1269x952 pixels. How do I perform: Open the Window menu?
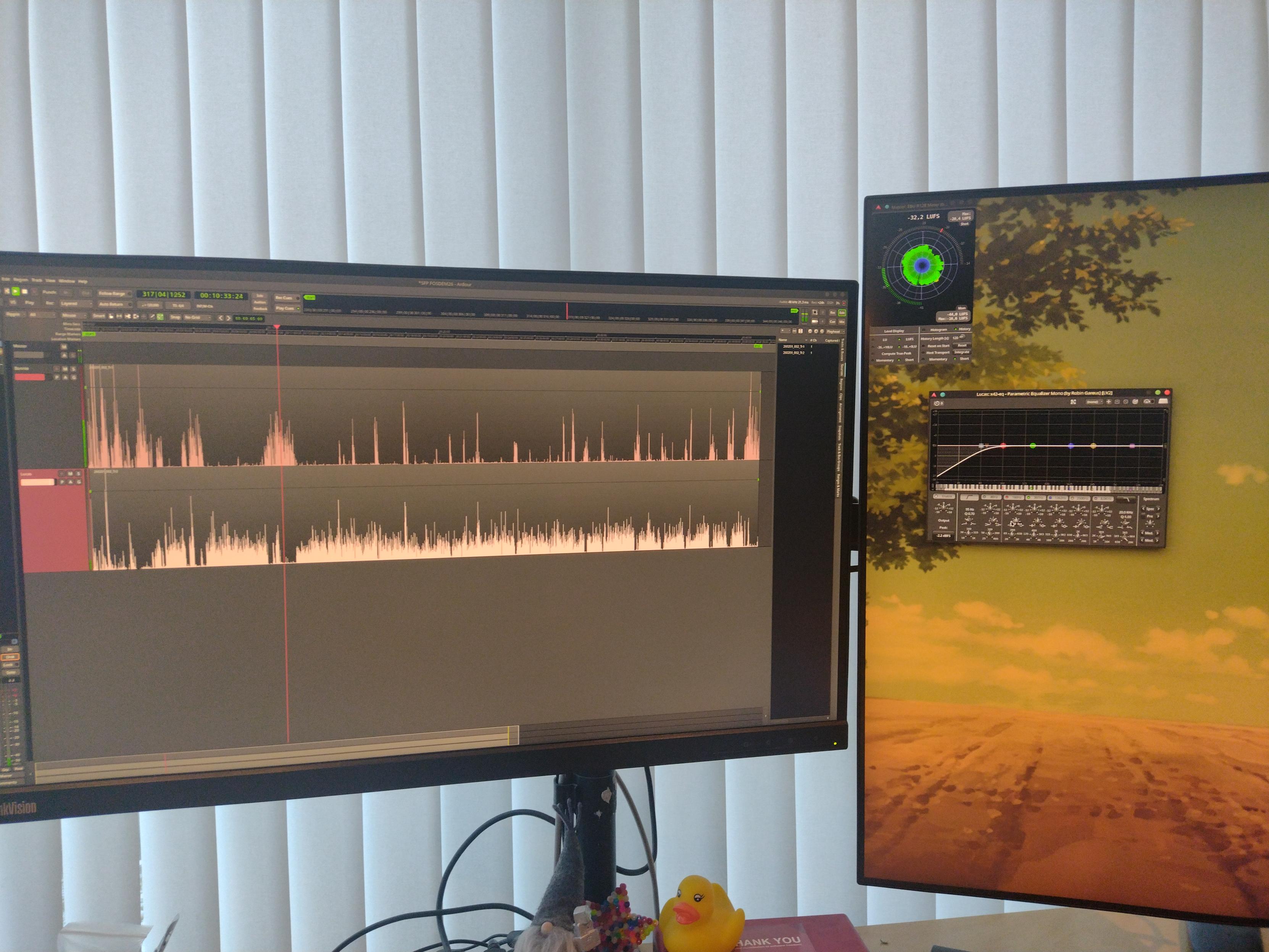click(x=66, y=281)
